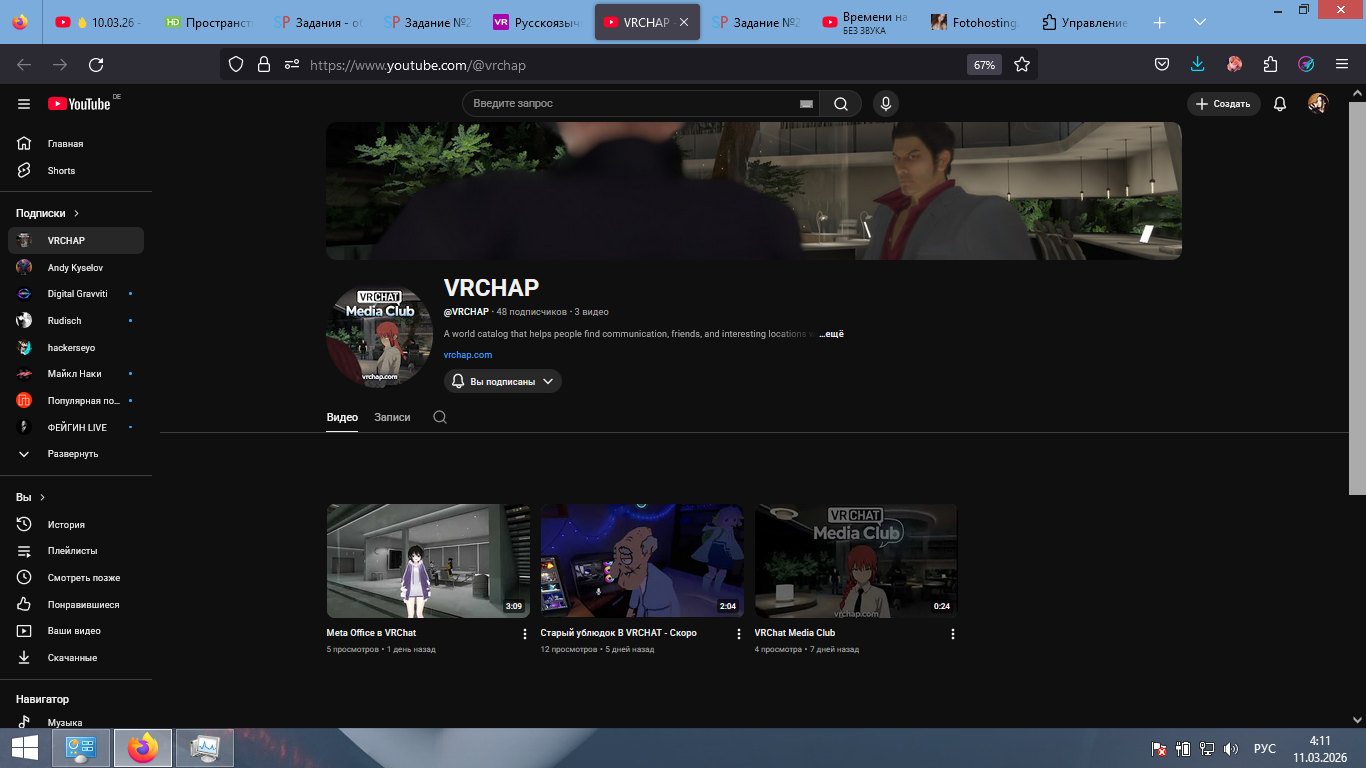Screen dimensions: 1366x768
Task: Search within the VRCHAP channel
Action: (x=440, y=417)
